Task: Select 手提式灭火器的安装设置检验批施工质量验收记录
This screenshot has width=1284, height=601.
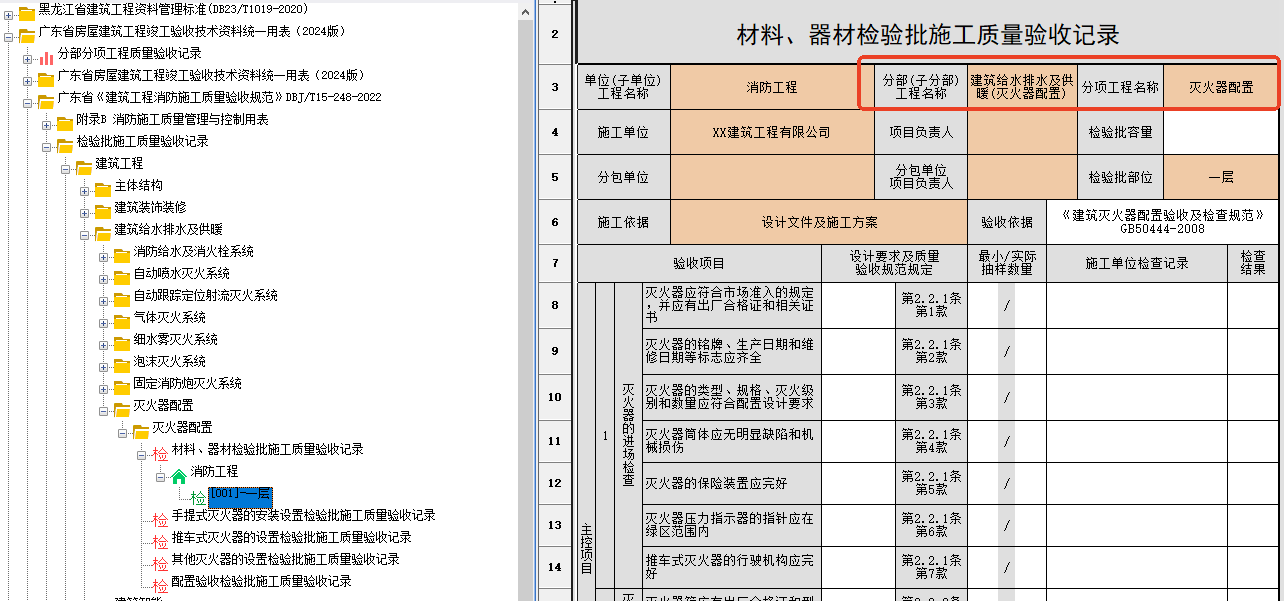Action: click(x=304, y=516)
